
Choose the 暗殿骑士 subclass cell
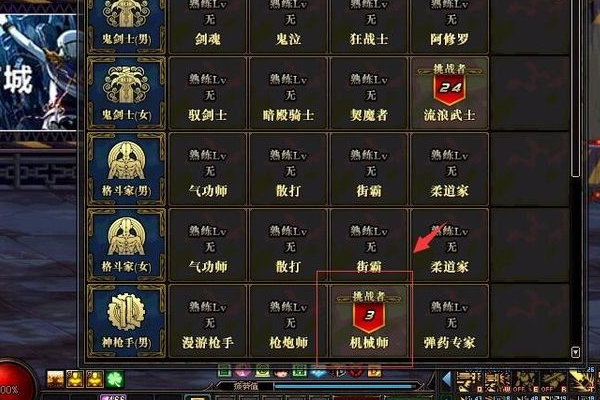[x=289, y=93]
